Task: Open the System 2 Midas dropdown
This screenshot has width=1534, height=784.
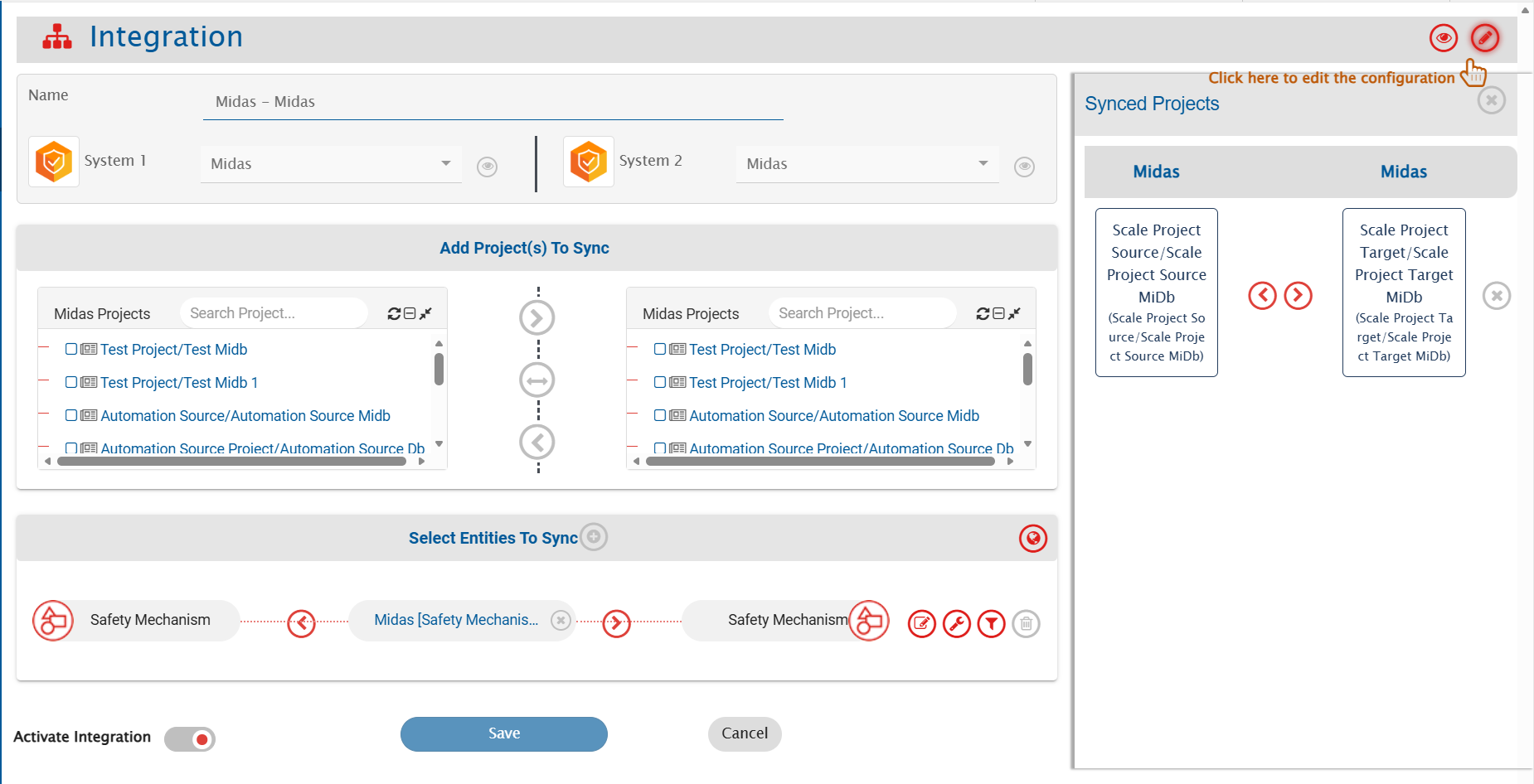Action: coord(867,164)
